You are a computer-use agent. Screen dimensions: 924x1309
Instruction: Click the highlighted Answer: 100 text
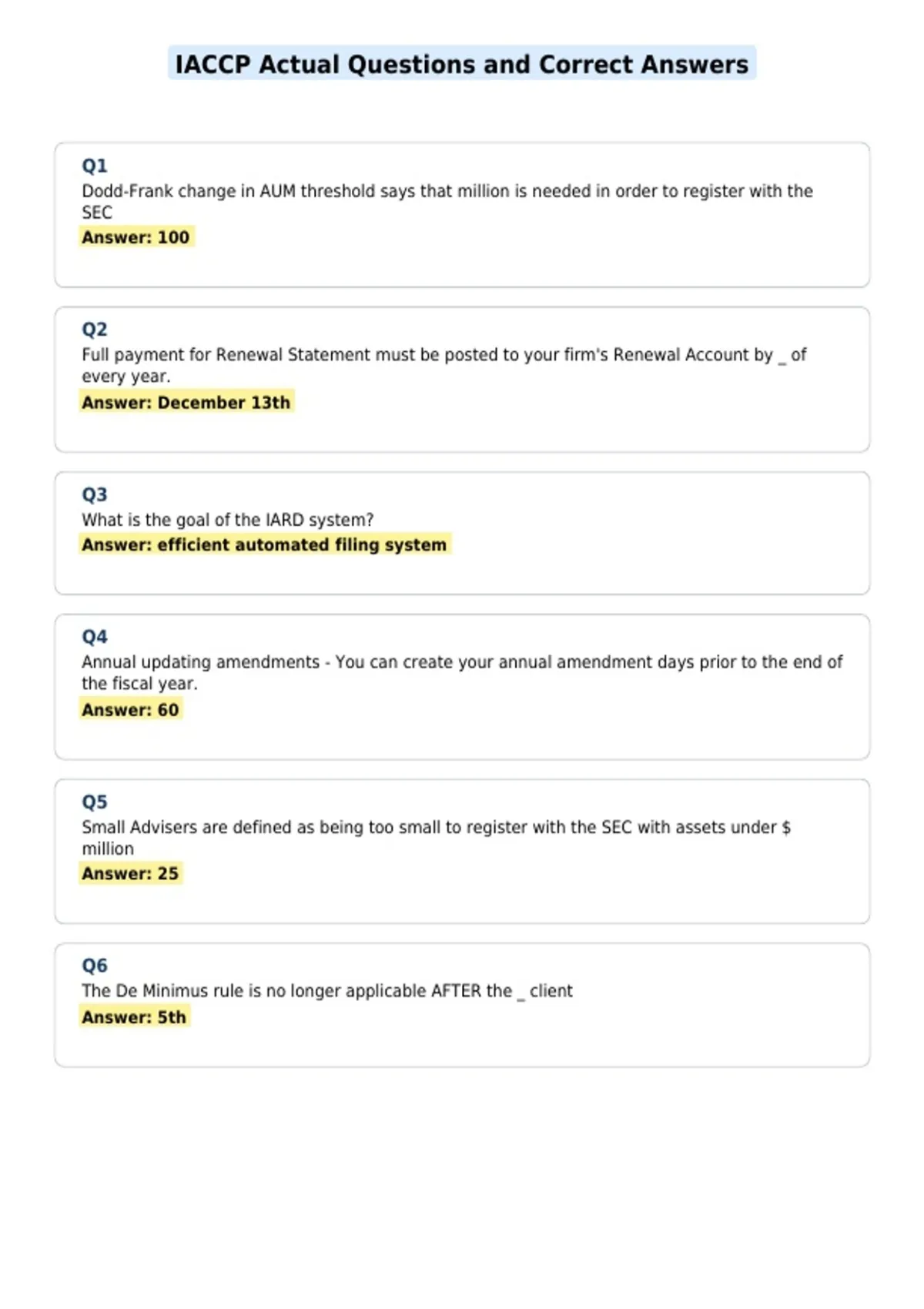click(x=136, y=237)
